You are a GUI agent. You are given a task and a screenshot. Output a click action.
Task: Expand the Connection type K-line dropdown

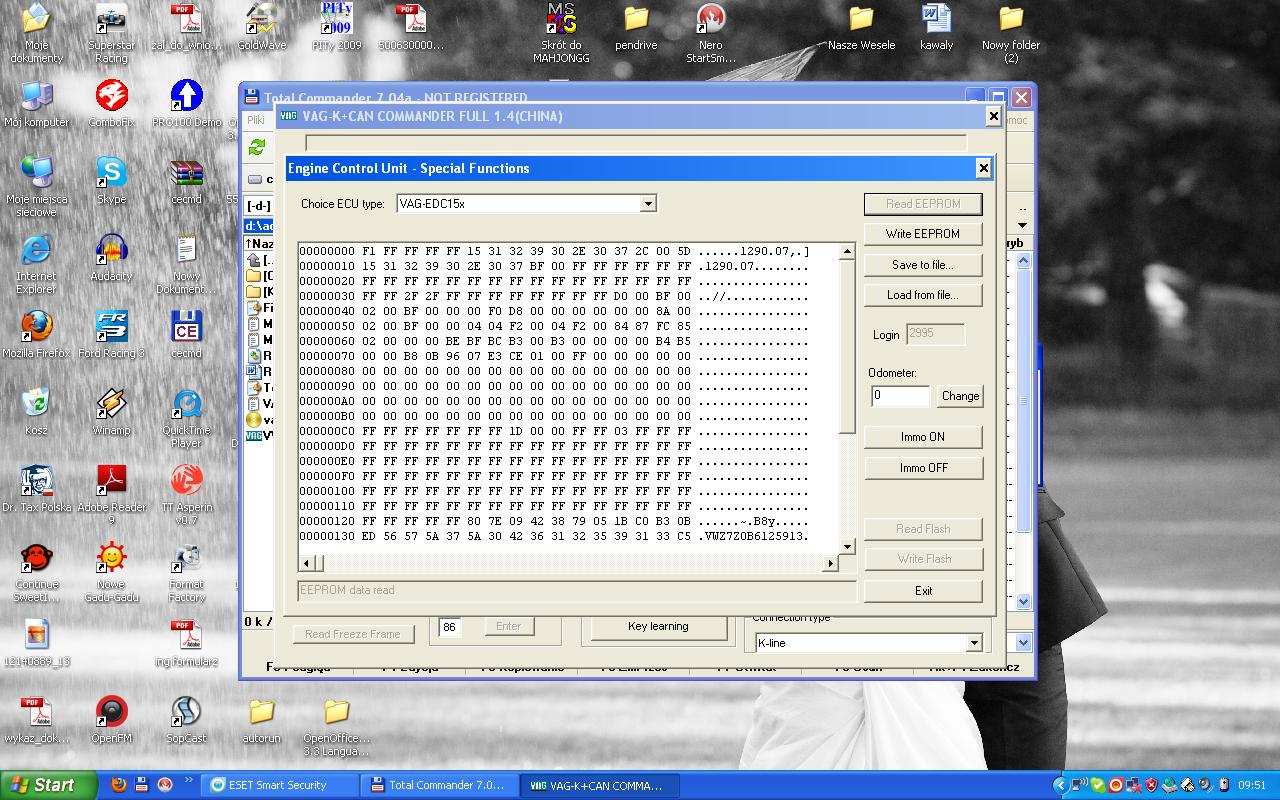pos(974,643)
